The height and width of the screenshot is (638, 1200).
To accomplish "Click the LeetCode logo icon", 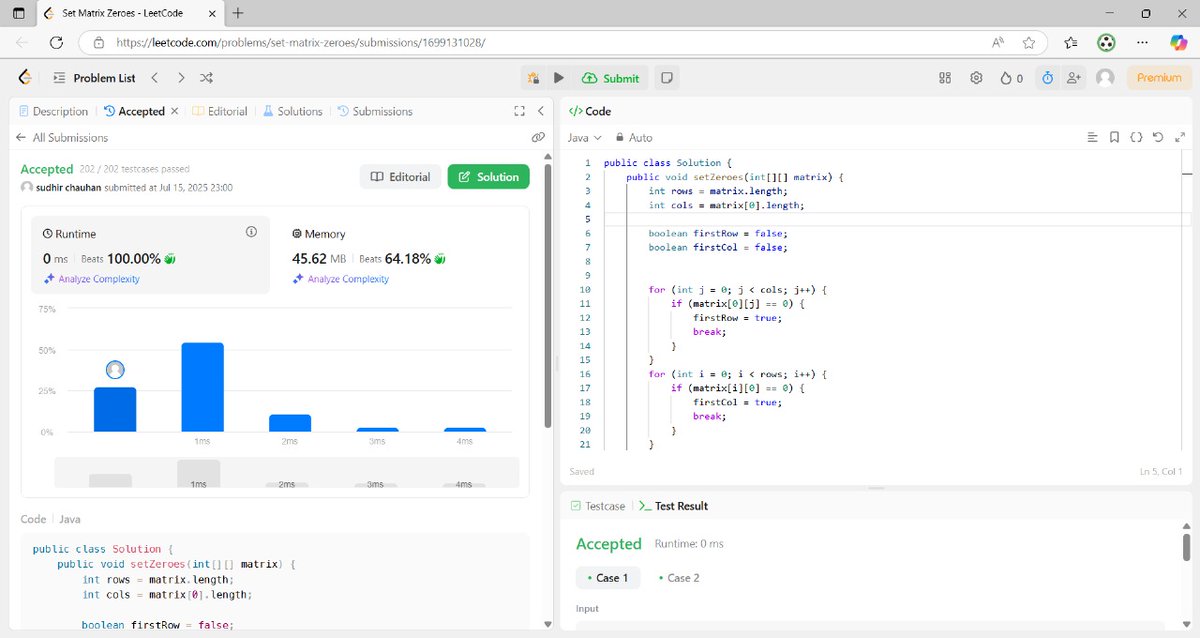I will tap(25, 78).
